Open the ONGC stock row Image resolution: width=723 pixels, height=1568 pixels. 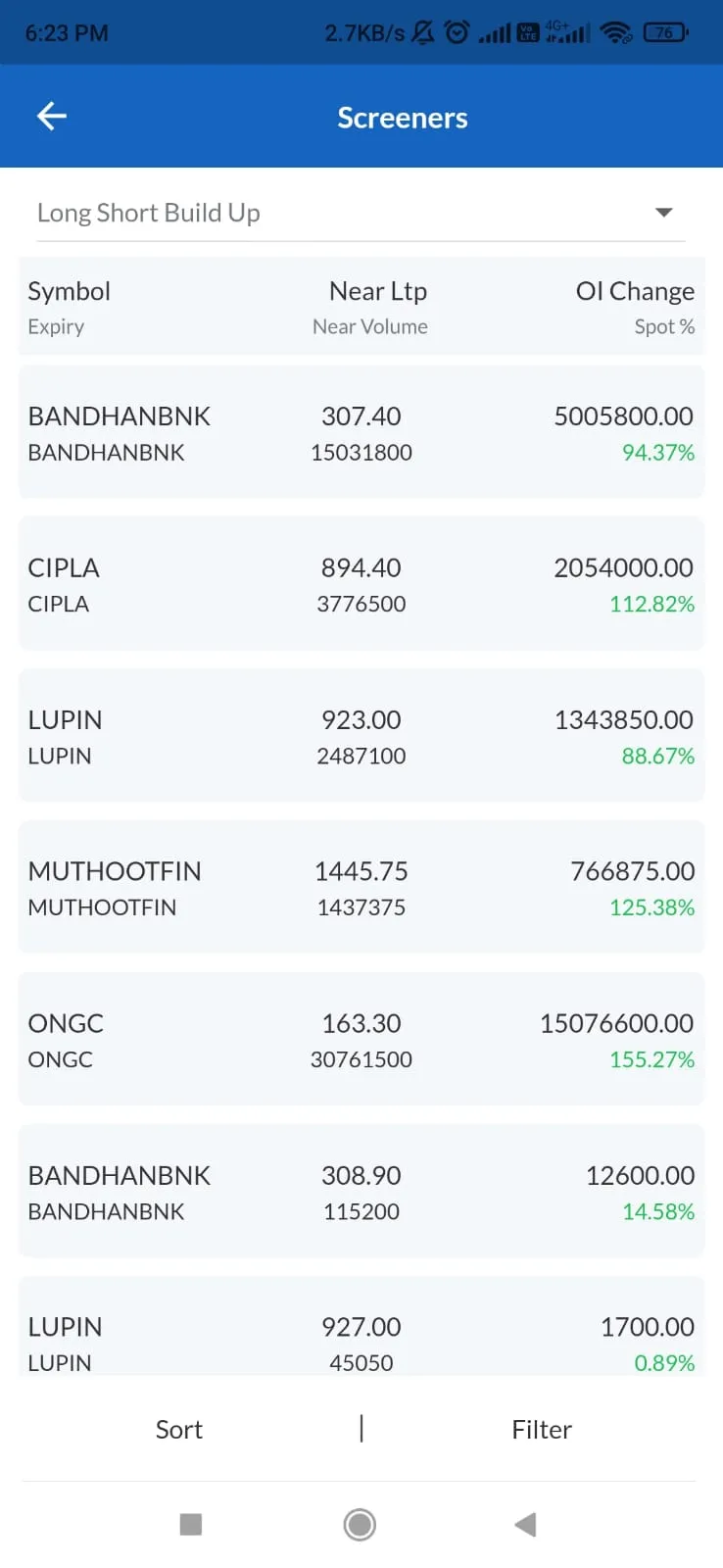point(361,1040)
